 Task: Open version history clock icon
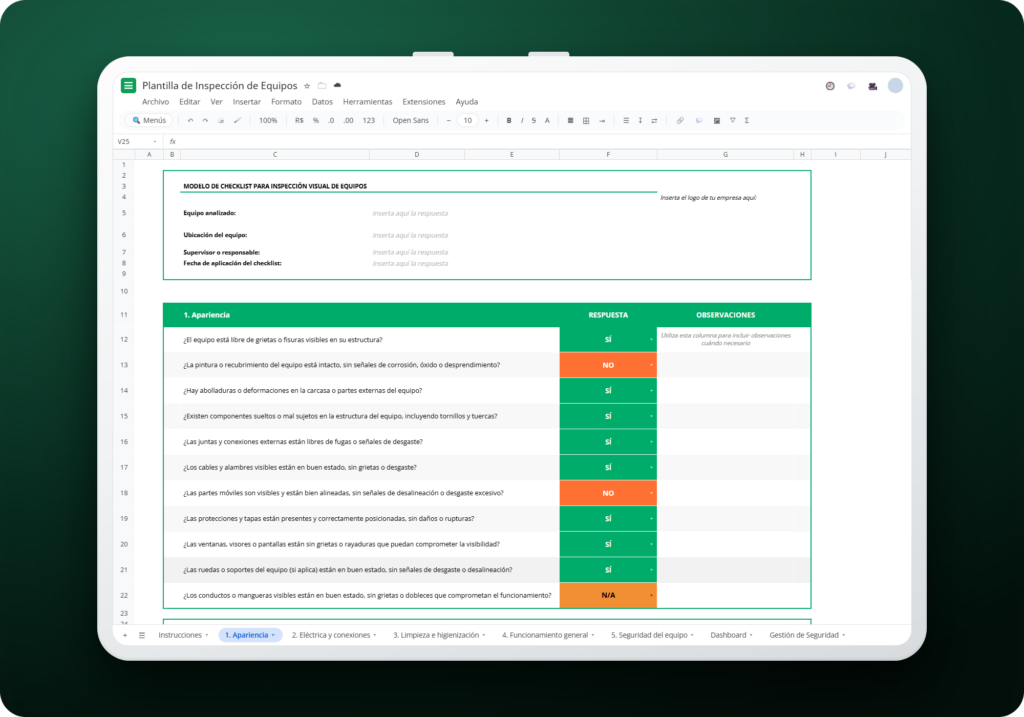click(x=830, y=86)
